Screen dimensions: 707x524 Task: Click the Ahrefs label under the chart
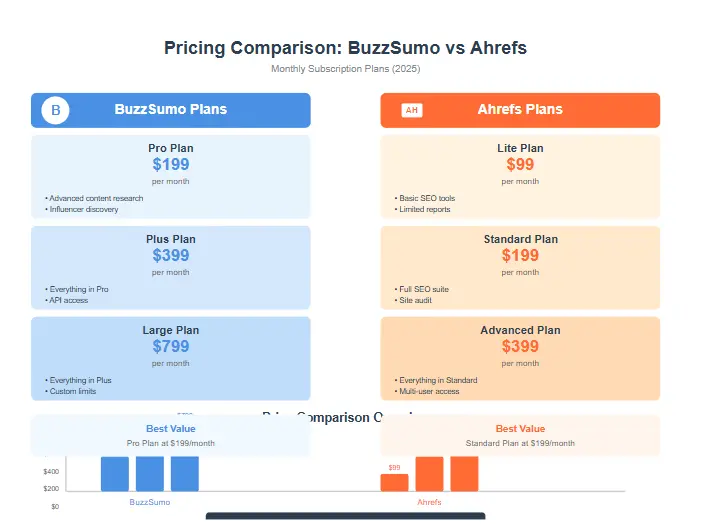pyautogui.click(x=429, y=502)
